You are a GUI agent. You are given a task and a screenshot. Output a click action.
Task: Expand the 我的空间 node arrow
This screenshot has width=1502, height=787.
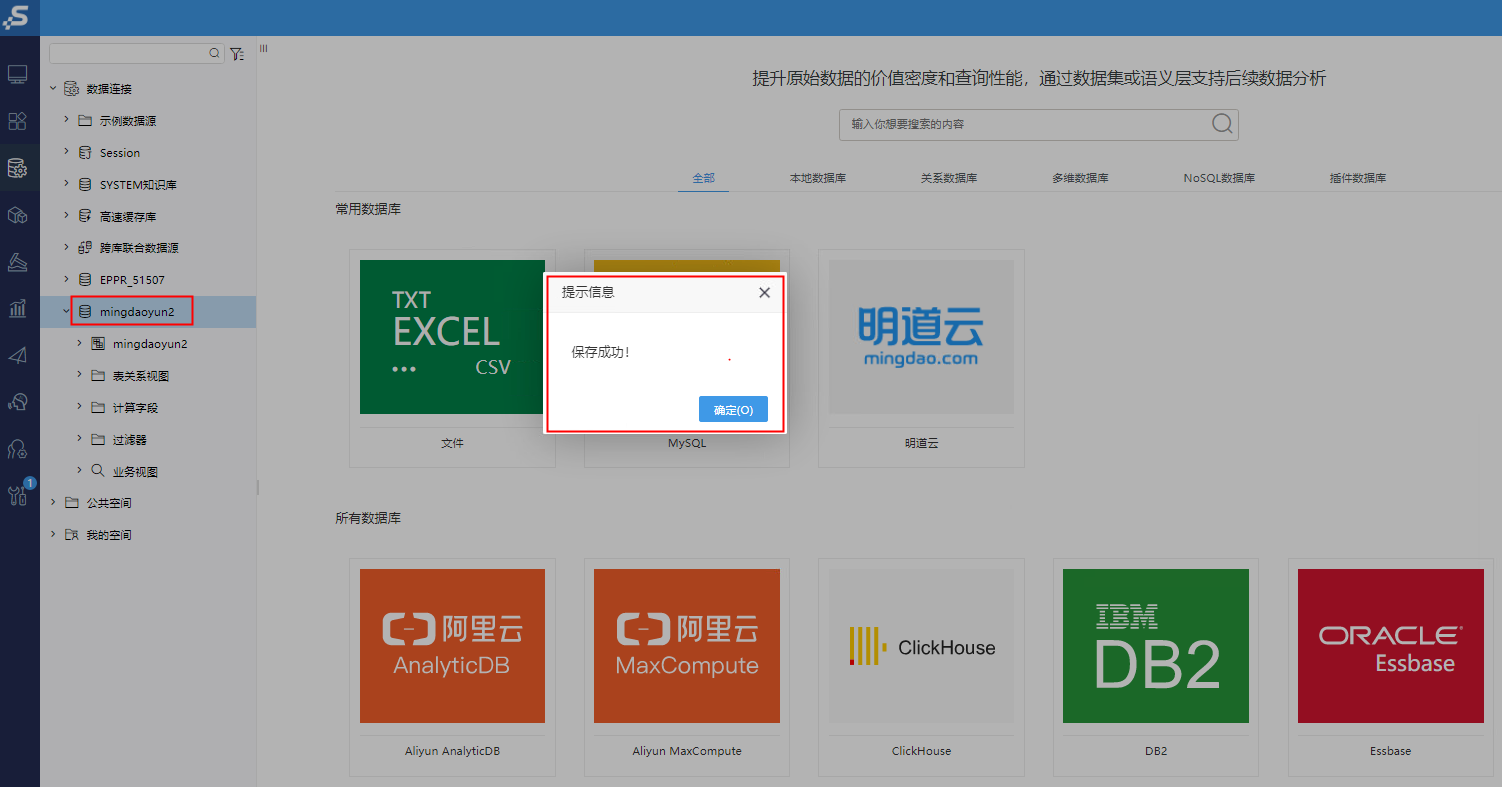[x=53, y=535]
